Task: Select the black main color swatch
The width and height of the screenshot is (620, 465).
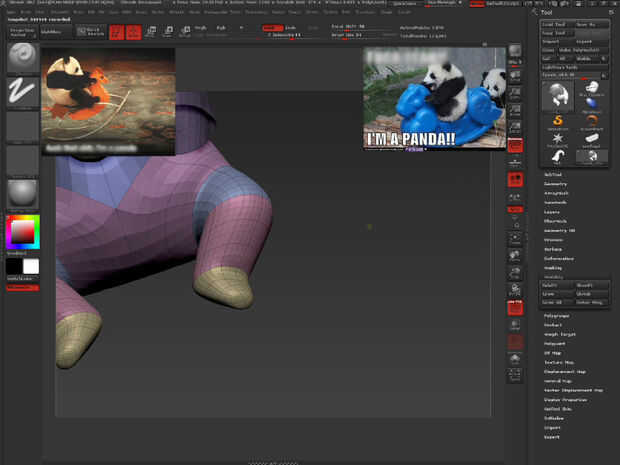Action: coord(14,267)
